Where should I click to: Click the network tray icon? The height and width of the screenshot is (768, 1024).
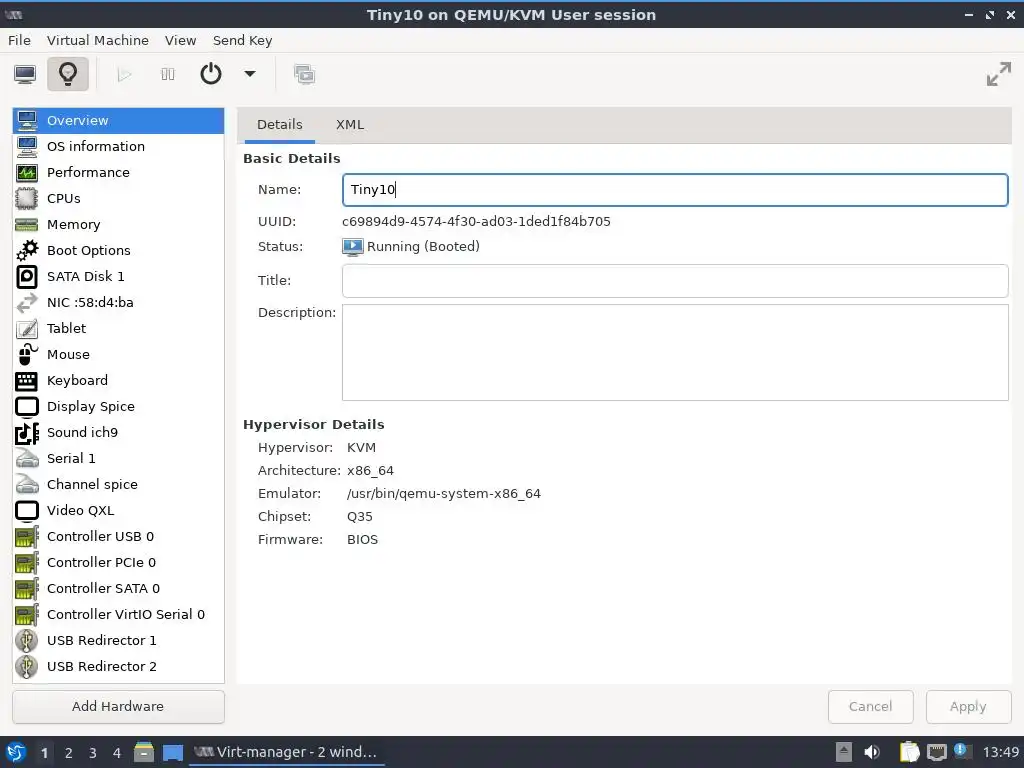tap(936, 752)
